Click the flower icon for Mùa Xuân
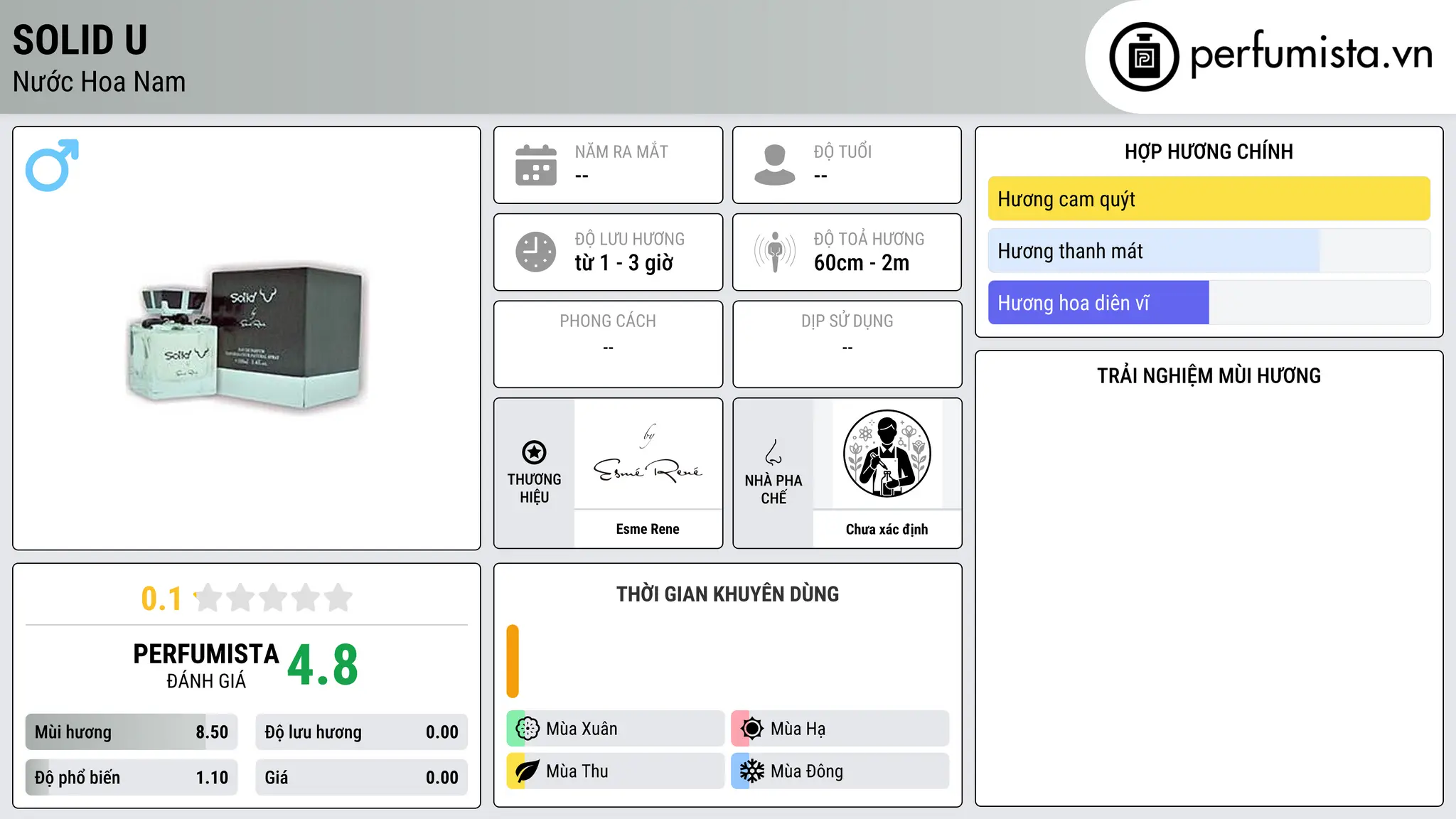This screenshot has width=1456, height=819. (x=528, y=729)
